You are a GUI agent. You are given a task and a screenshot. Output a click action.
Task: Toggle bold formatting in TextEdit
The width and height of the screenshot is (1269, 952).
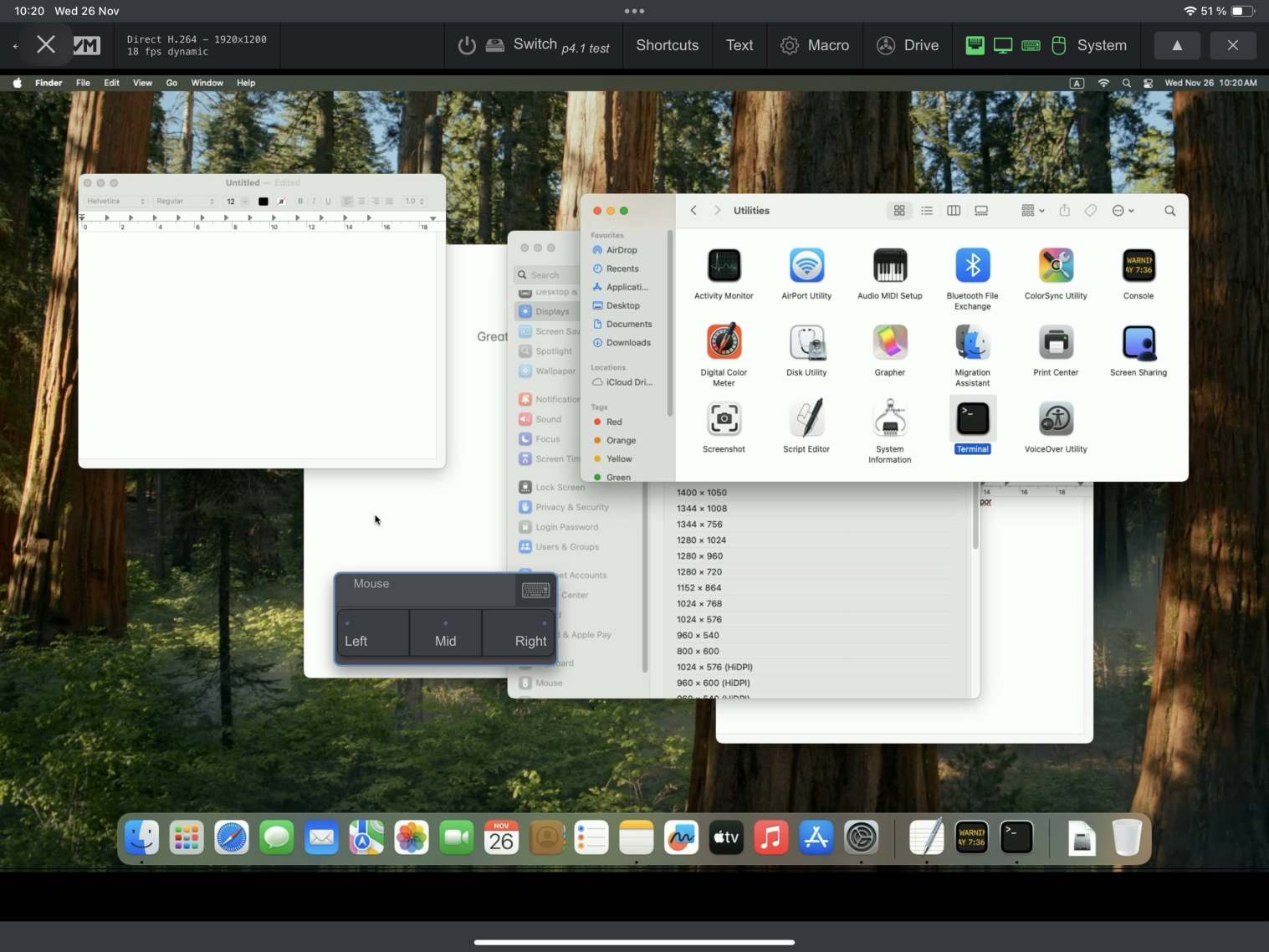[x=300, y=202]
